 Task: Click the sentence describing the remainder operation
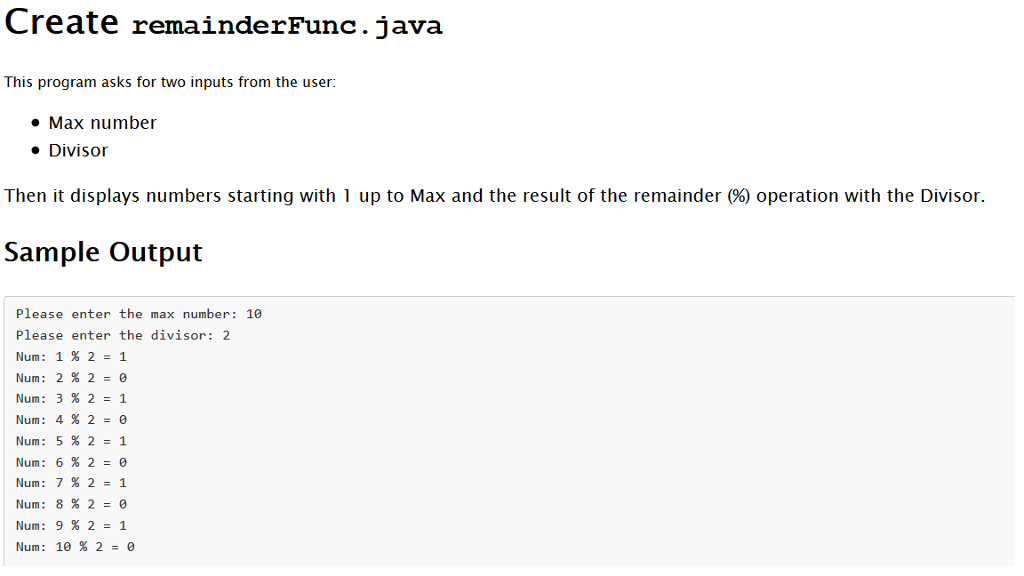[494, 196]
